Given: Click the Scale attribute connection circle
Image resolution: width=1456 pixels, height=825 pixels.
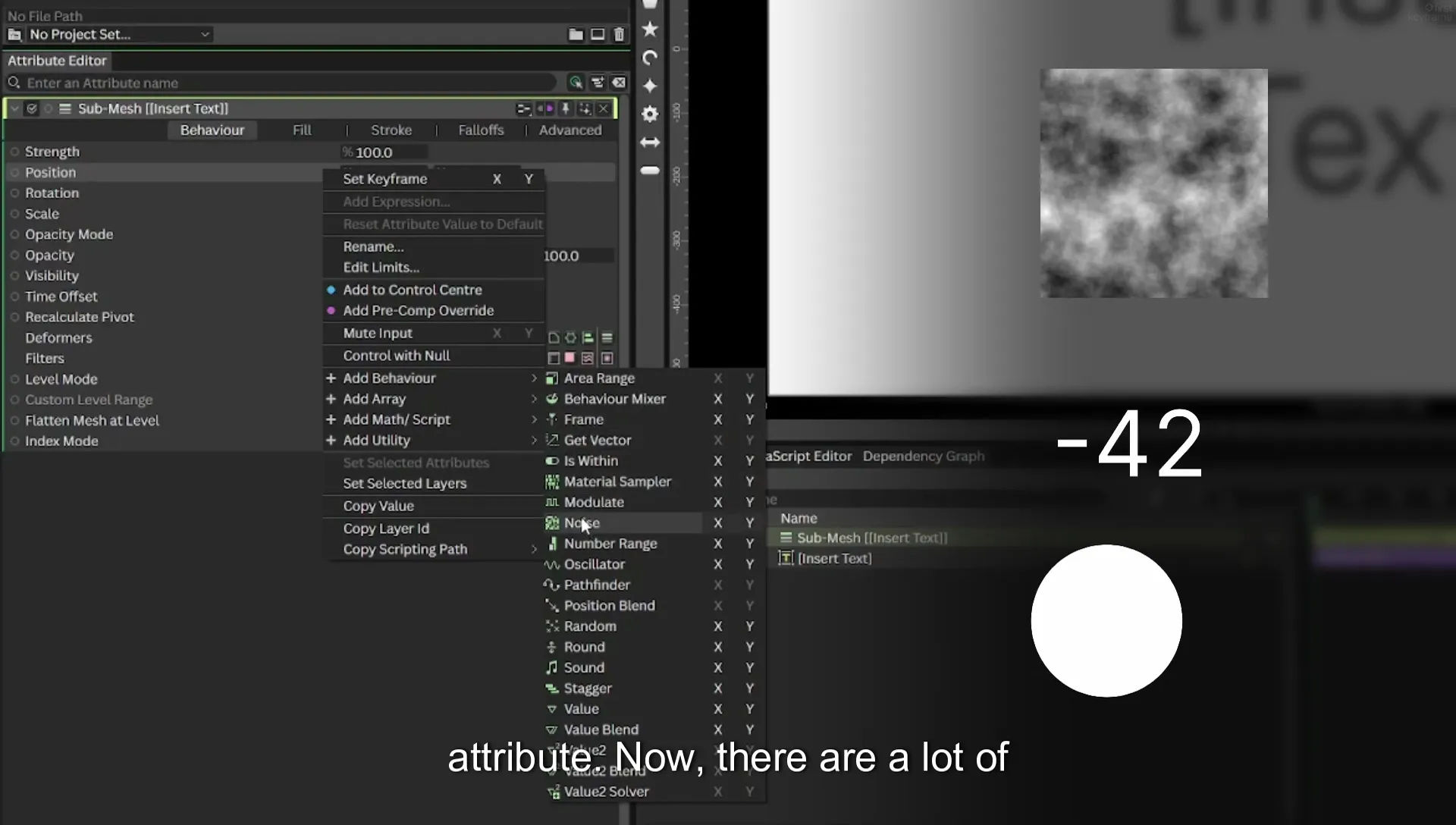Looking at the screenshot, I should [14, 214].
